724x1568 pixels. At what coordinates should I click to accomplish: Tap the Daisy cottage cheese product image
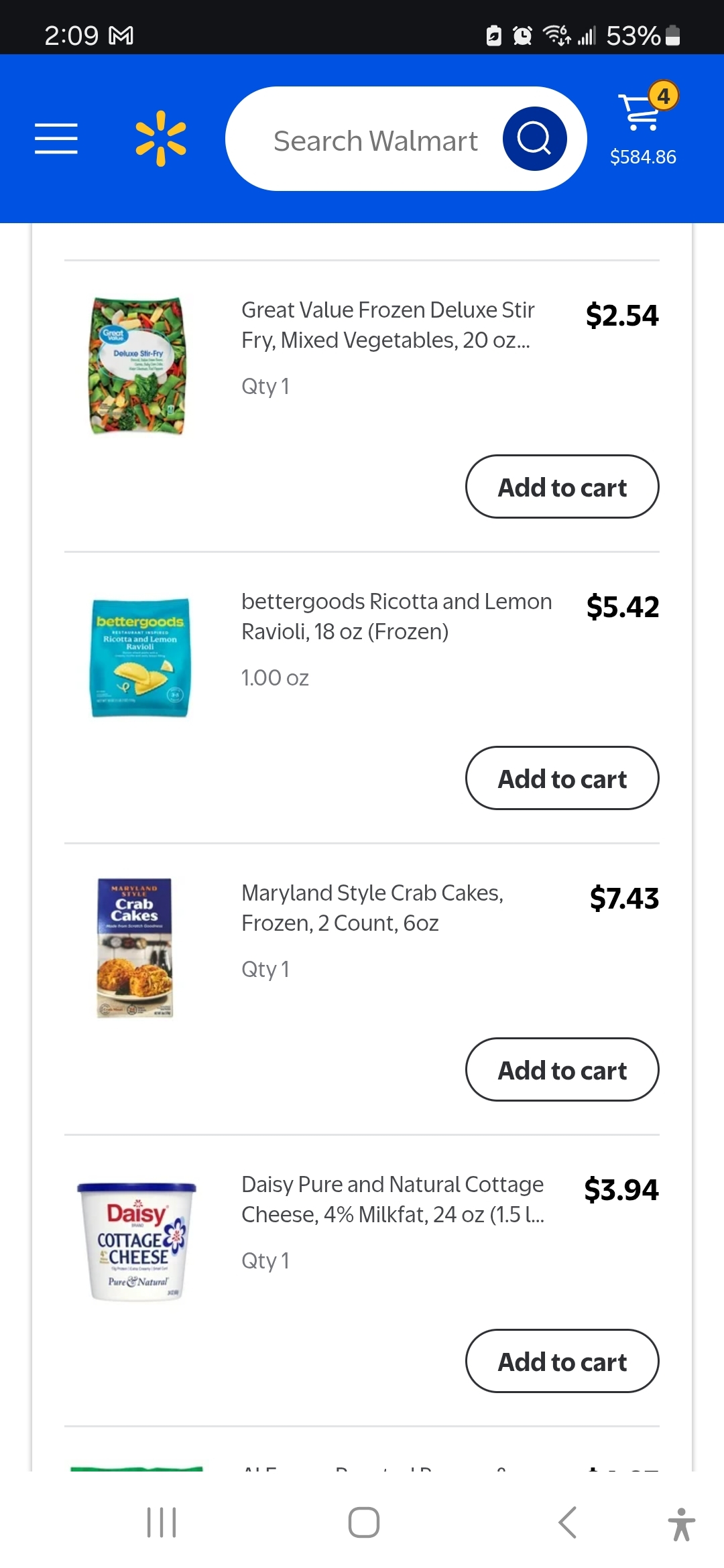pyautogui.click(x=137, y=1241)
